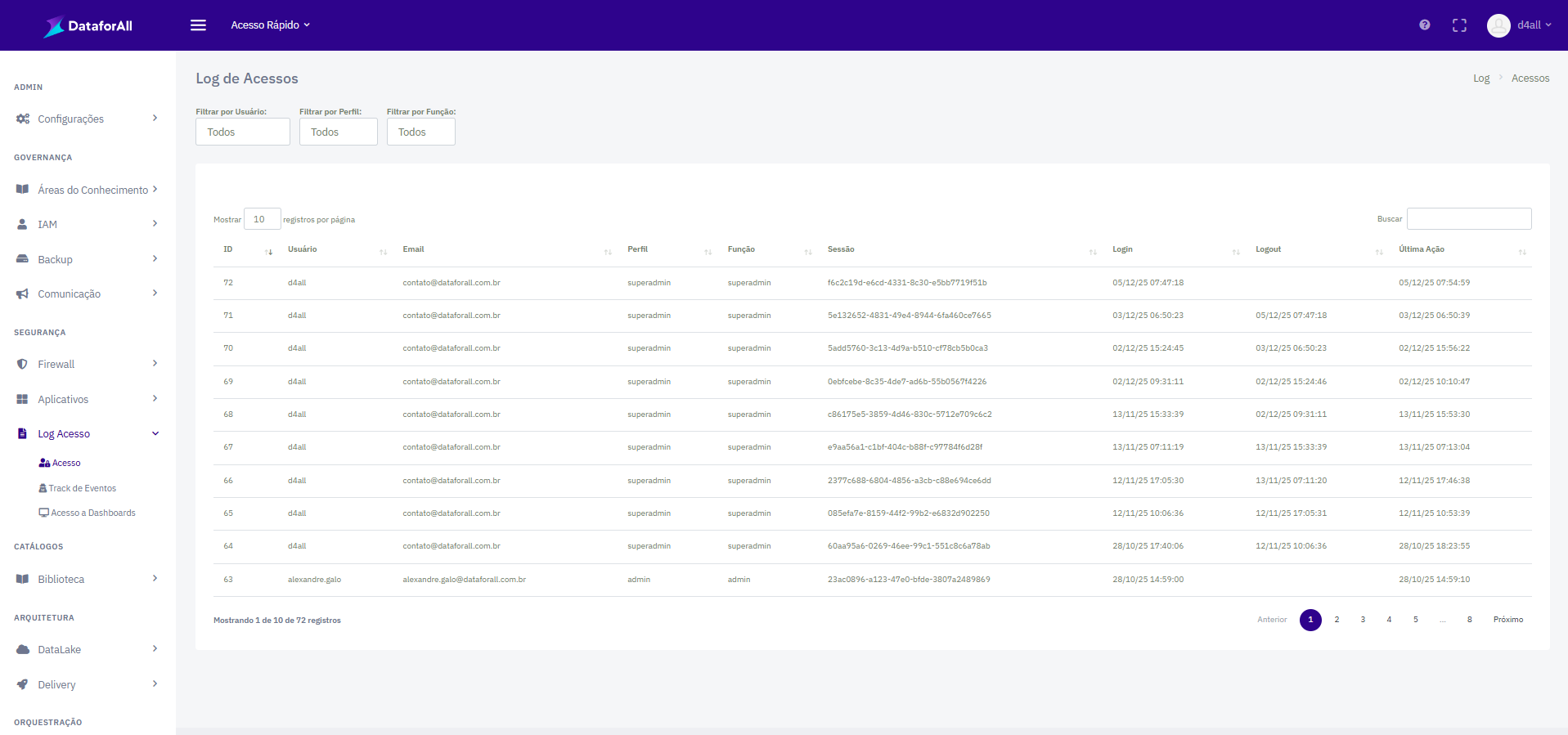This screenshot has height=735, width=1568.
Task: Click the d4all user avatar
Action: 1498,25
